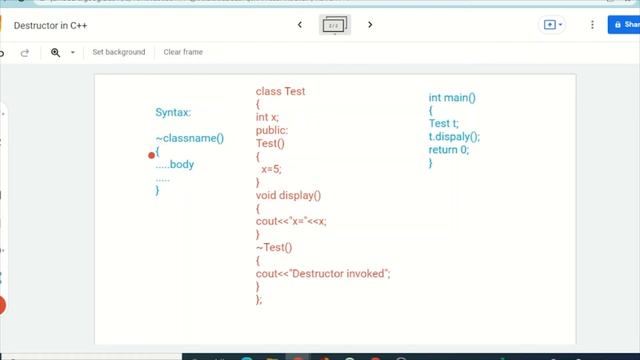Click Clear frame button
The height and width of the screenshot is (360, 640).
(x=183, y=52)
